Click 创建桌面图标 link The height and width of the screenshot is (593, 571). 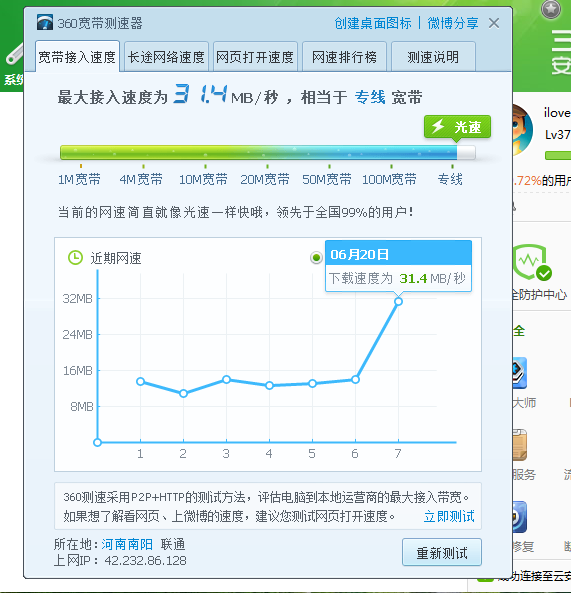pos(373,23)
